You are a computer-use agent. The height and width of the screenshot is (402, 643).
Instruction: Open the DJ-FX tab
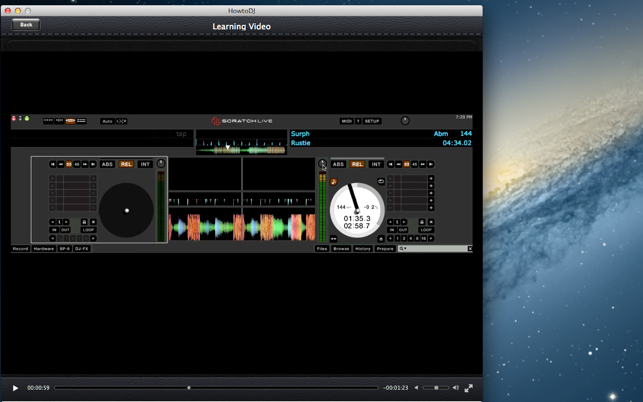[x=82, y=249]
